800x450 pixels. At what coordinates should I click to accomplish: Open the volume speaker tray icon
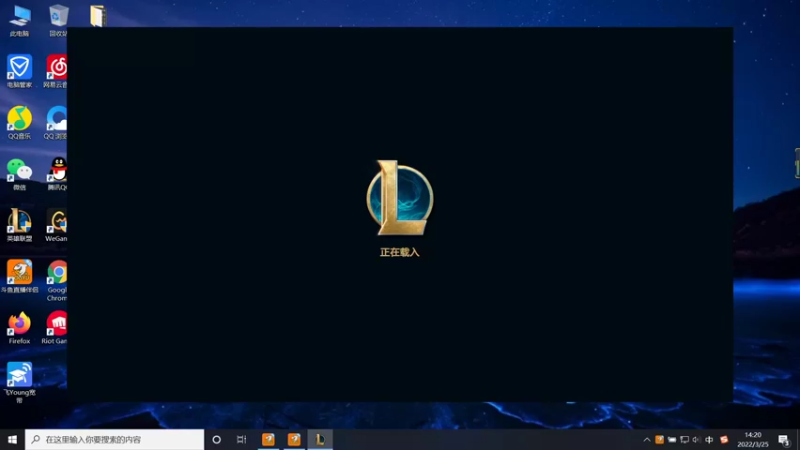click(x=696, y=439)
